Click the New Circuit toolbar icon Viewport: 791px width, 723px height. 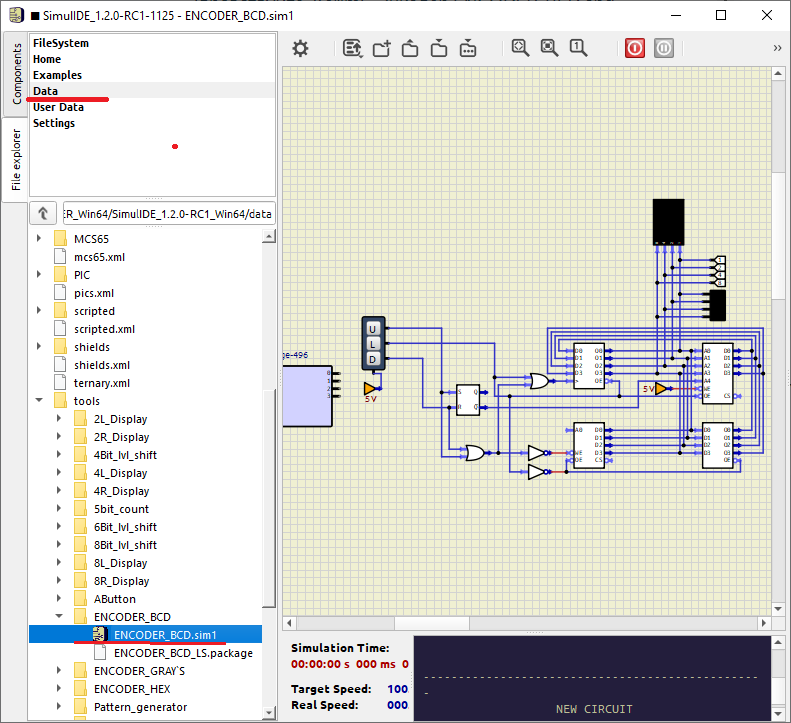tap(381, 48)
